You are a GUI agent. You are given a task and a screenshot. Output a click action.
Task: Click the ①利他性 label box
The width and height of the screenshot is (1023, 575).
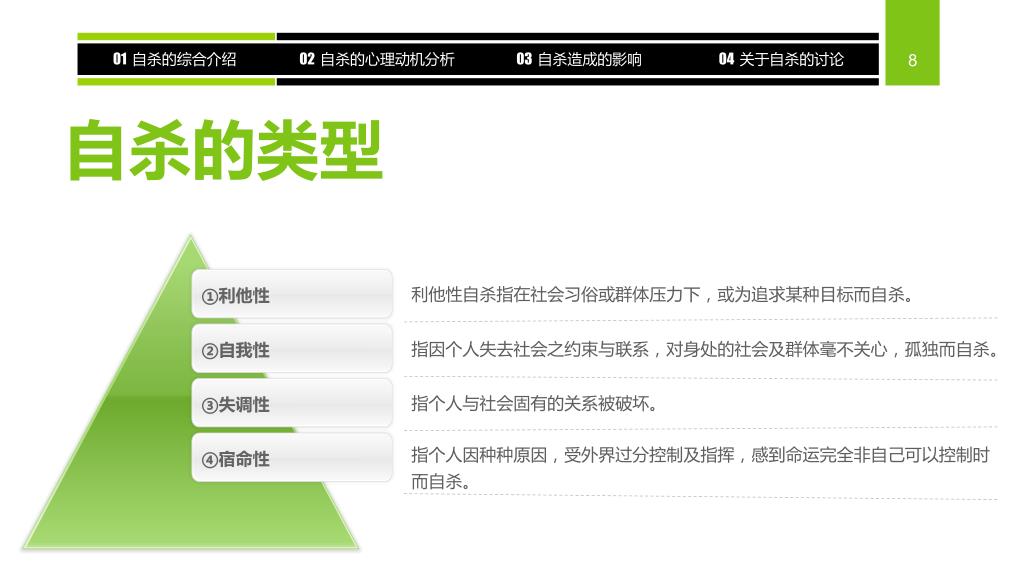coord(292,294)
